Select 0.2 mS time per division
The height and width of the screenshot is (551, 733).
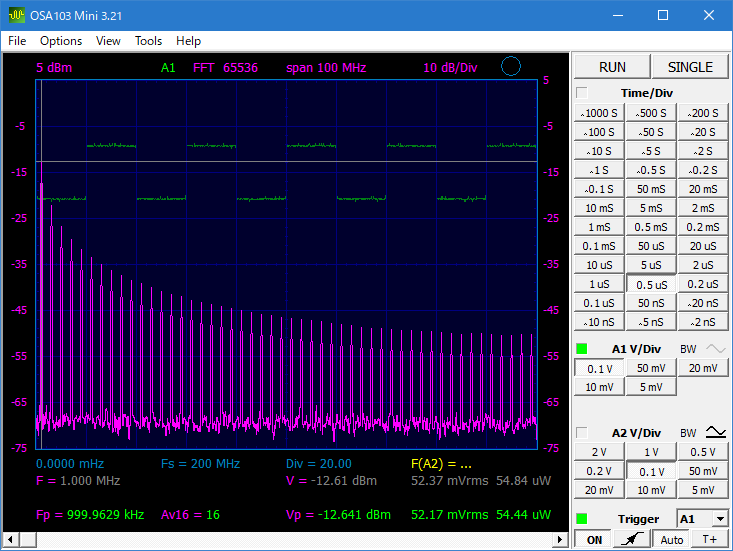(703, 227)
